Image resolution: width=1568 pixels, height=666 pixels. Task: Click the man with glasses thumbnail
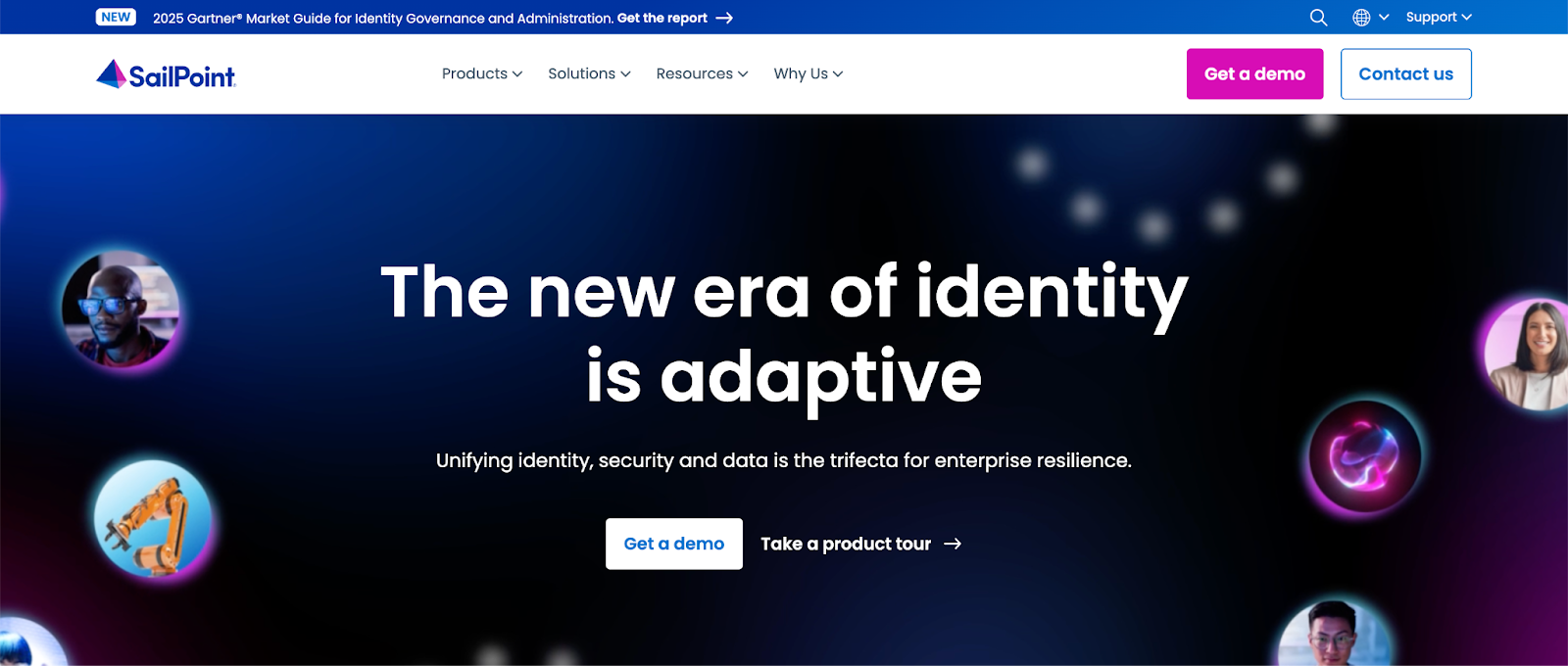point(121,309)
